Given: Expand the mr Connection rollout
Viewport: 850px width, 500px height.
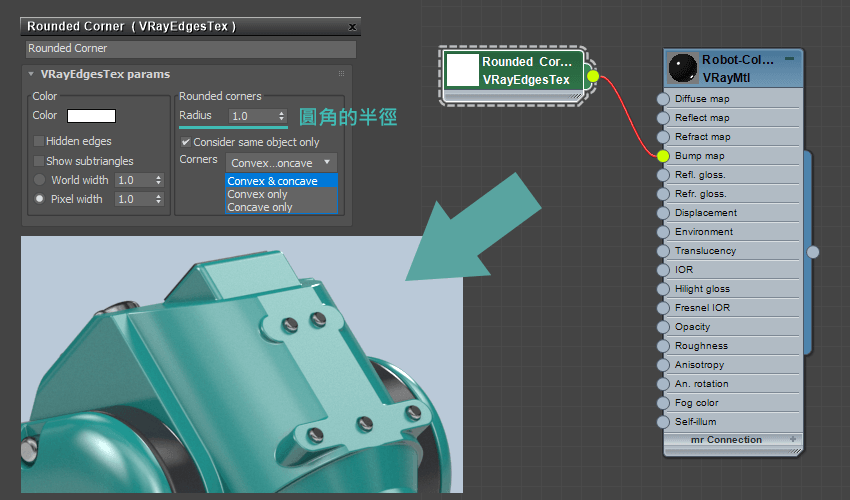Looking at the screenshot, I should [x=793, y=439].
